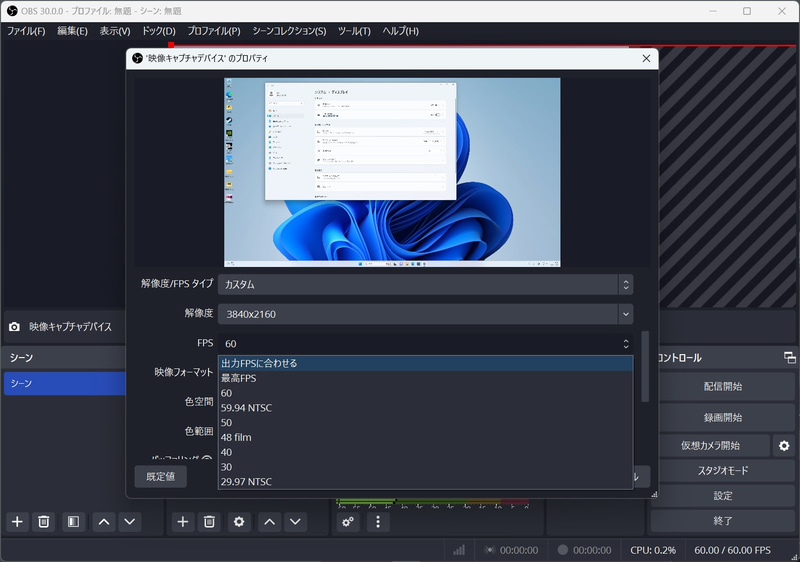
Task: Toggle スタジオモード button
Action: tap(723, 471)
